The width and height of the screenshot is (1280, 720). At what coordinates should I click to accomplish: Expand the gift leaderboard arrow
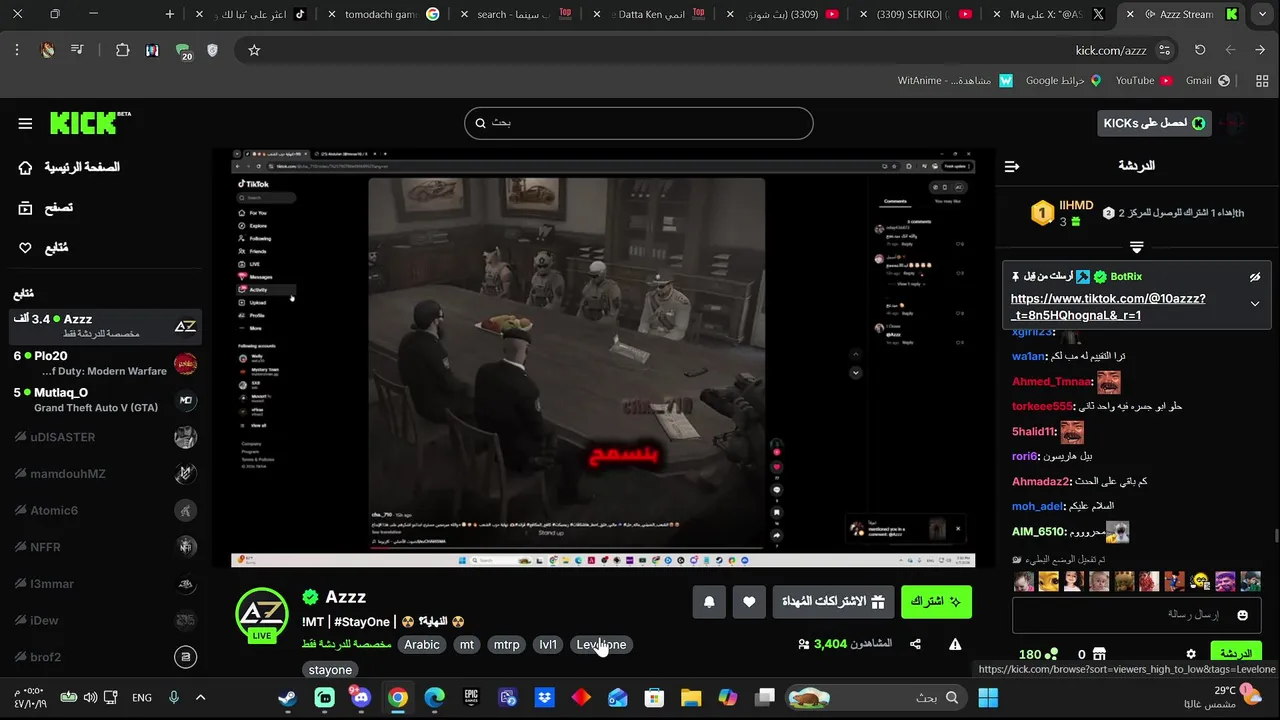point(1137,246)
